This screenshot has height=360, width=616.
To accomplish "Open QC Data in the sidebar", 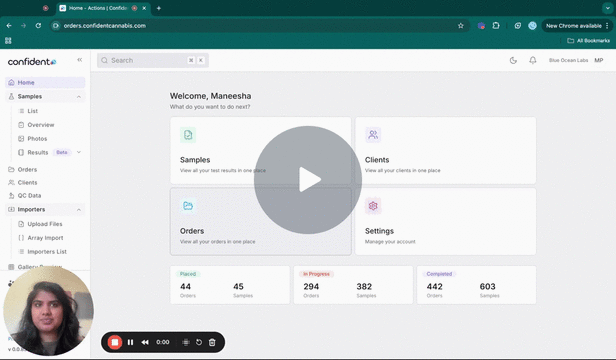I will 29,195.
